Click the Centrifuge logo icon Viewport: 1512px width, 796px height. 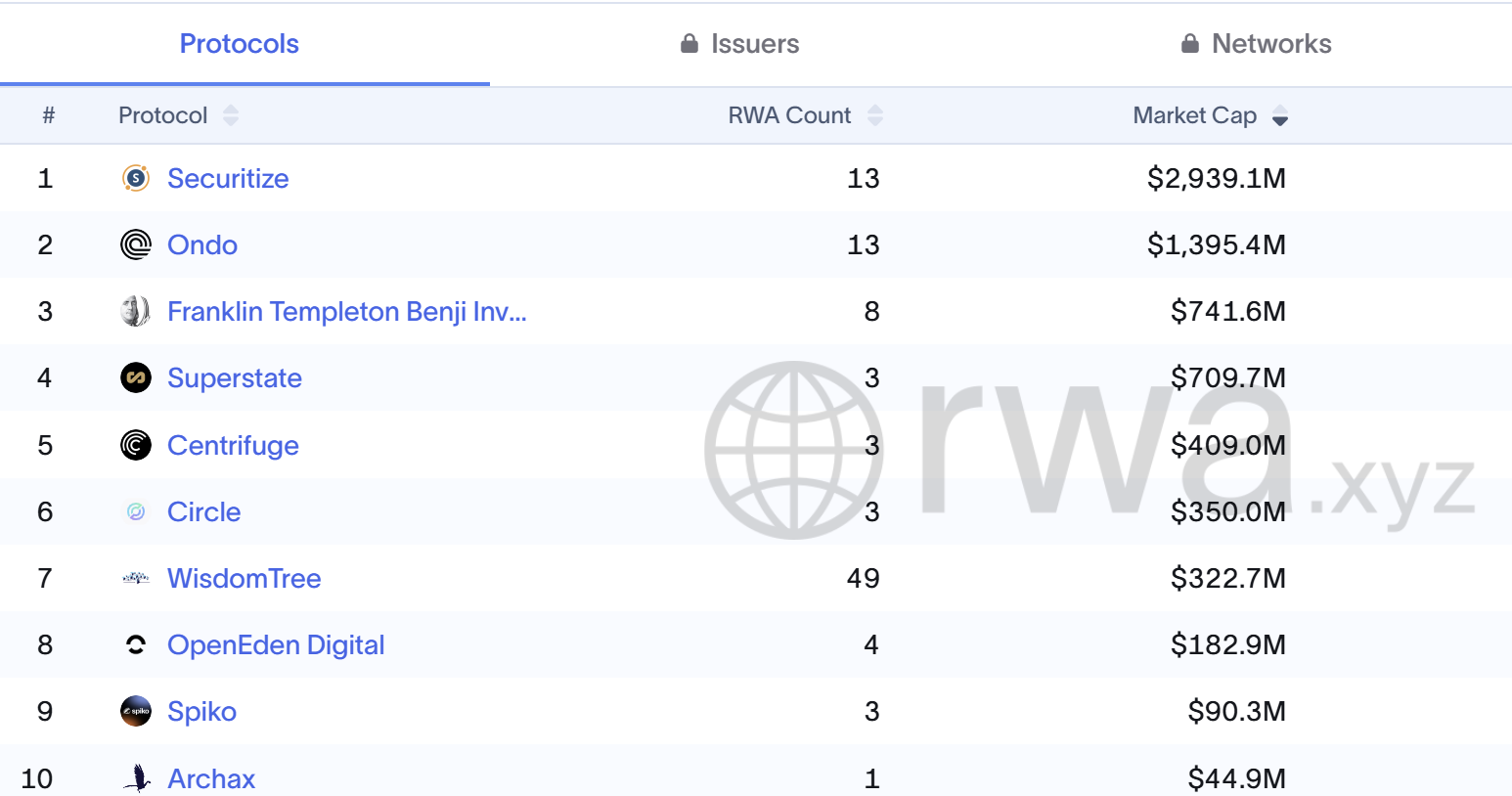click(x=136, y=445)
